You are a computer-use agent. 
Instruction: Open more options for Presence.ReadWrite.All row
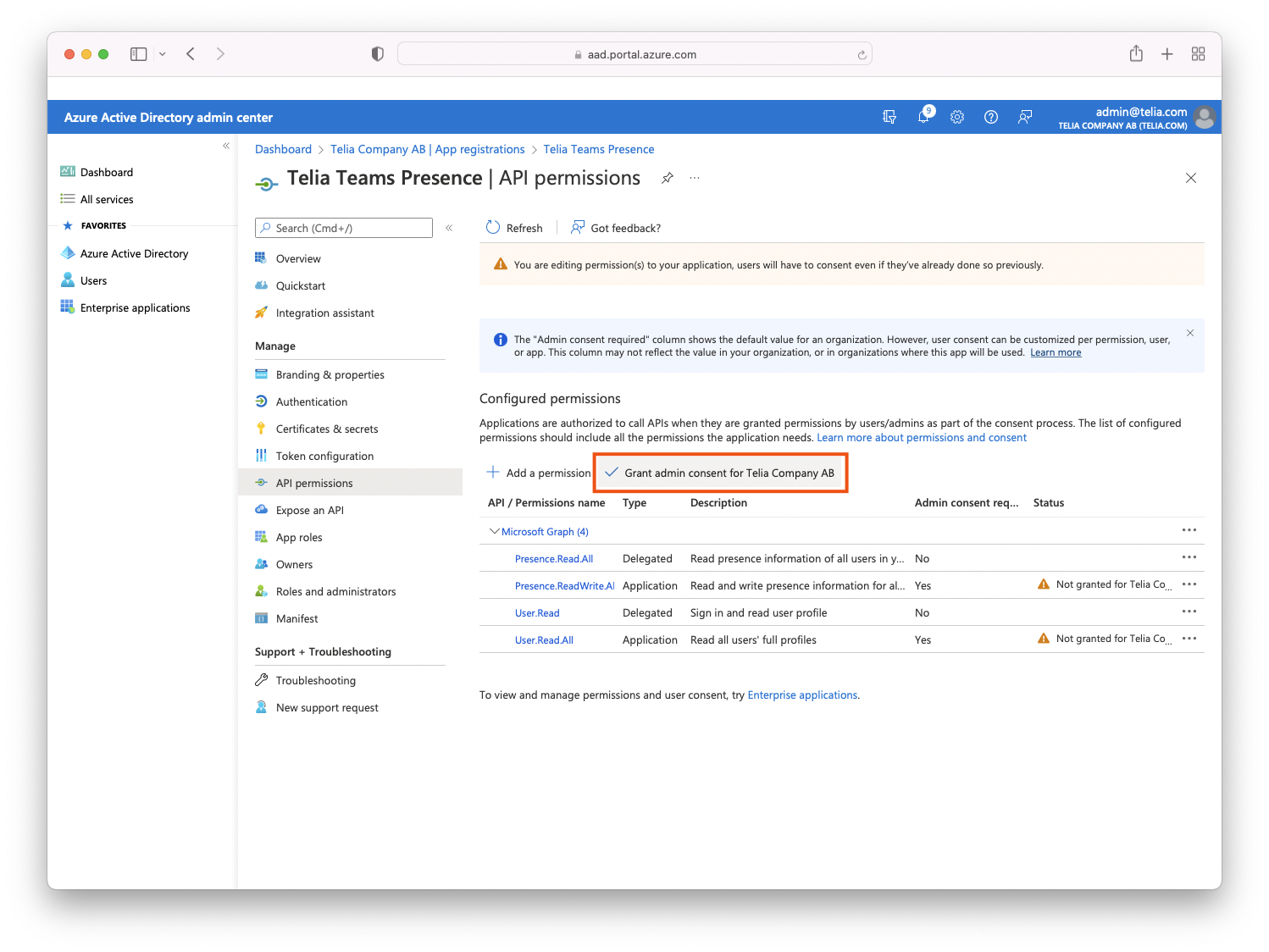1189,584
